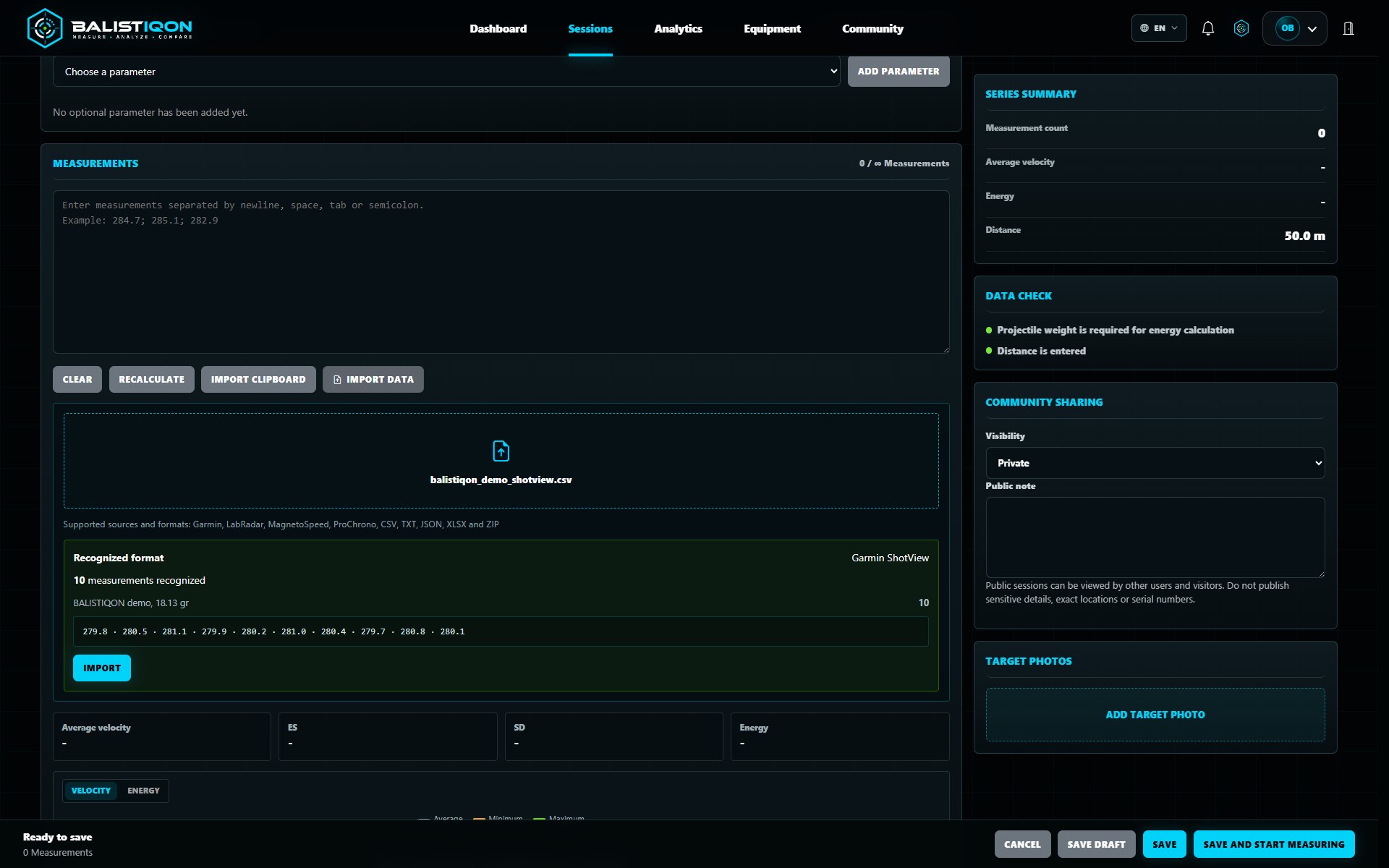
Task: Open the Visibility Private dropdown
Action: point(1155,463)
